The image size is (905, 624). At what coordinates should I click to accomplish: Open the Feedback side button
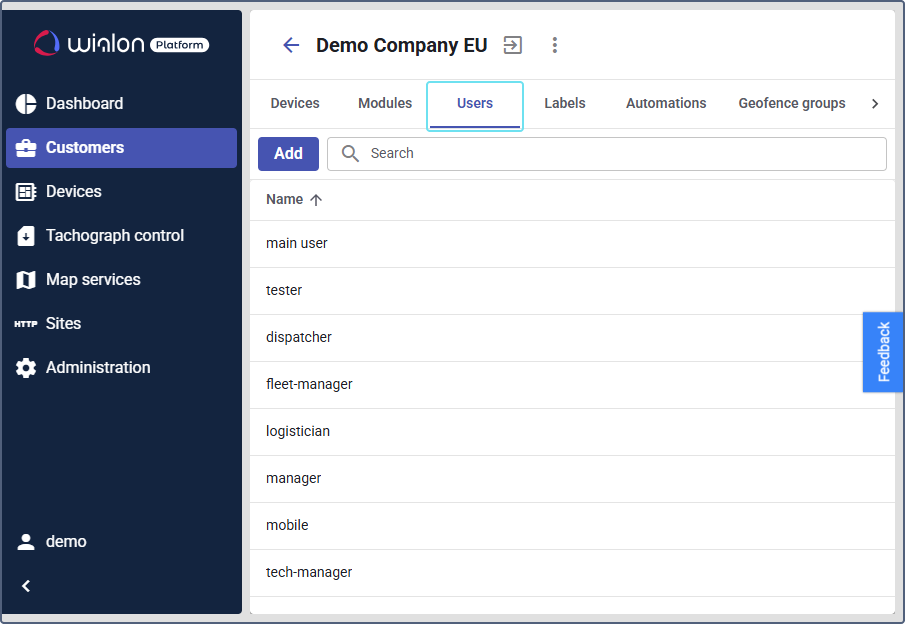pos(883,351)
